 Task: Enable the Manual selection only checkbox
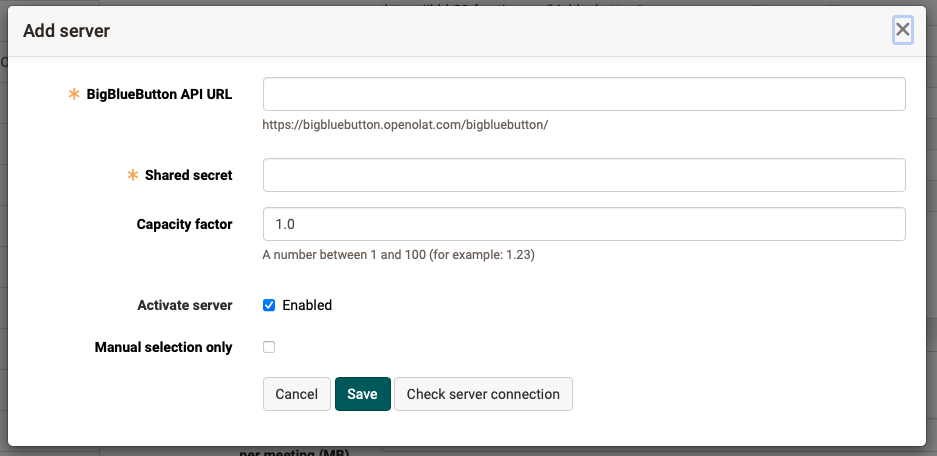(268, 347)
